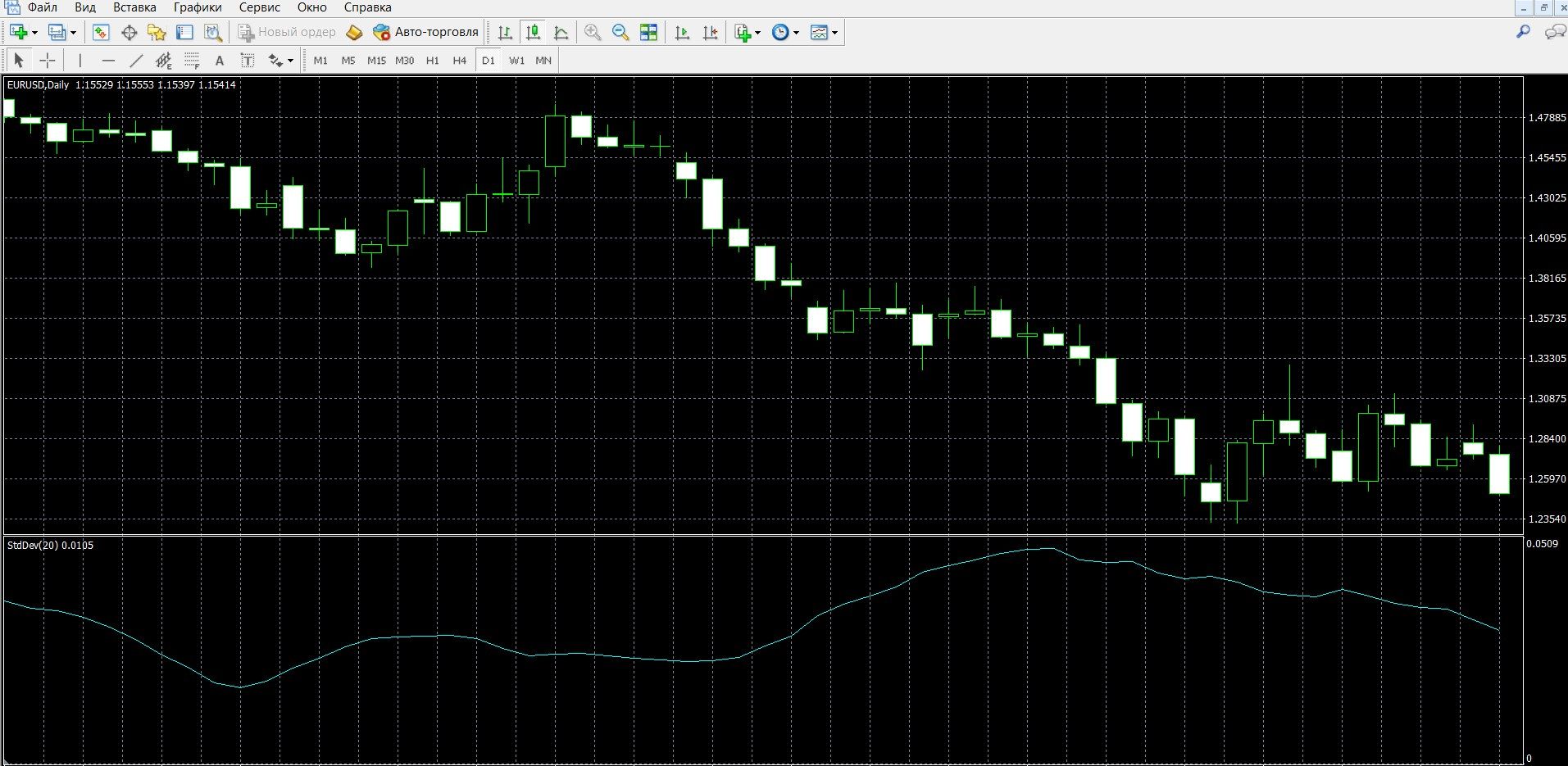Activate the standard cursor arrow
The height and width of the screenshot is (766, 1568).
[19, 60]
